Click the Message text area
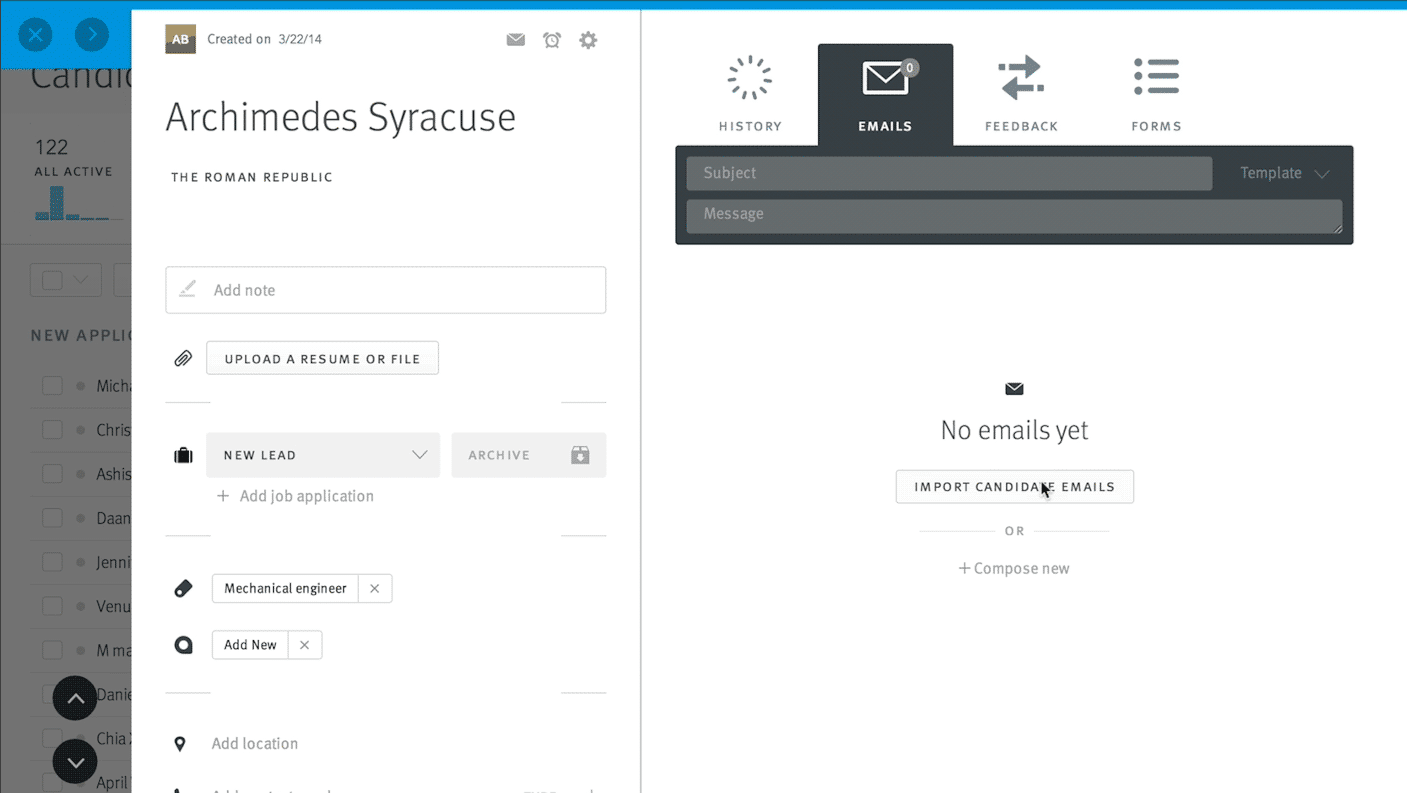 click(1014, 216)
